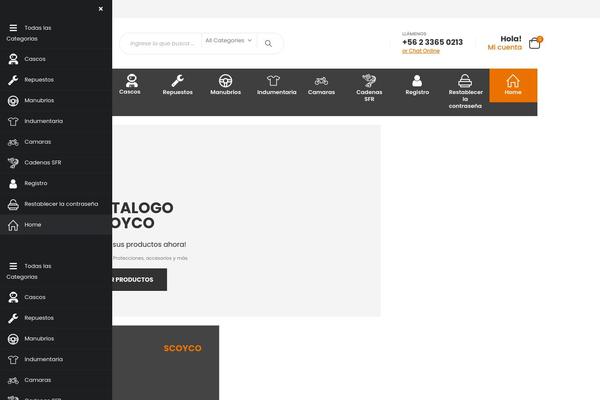Screen dimensions: 600x400
Task: Select Manubrios in the upper sidebar menu
Action: 56,101
